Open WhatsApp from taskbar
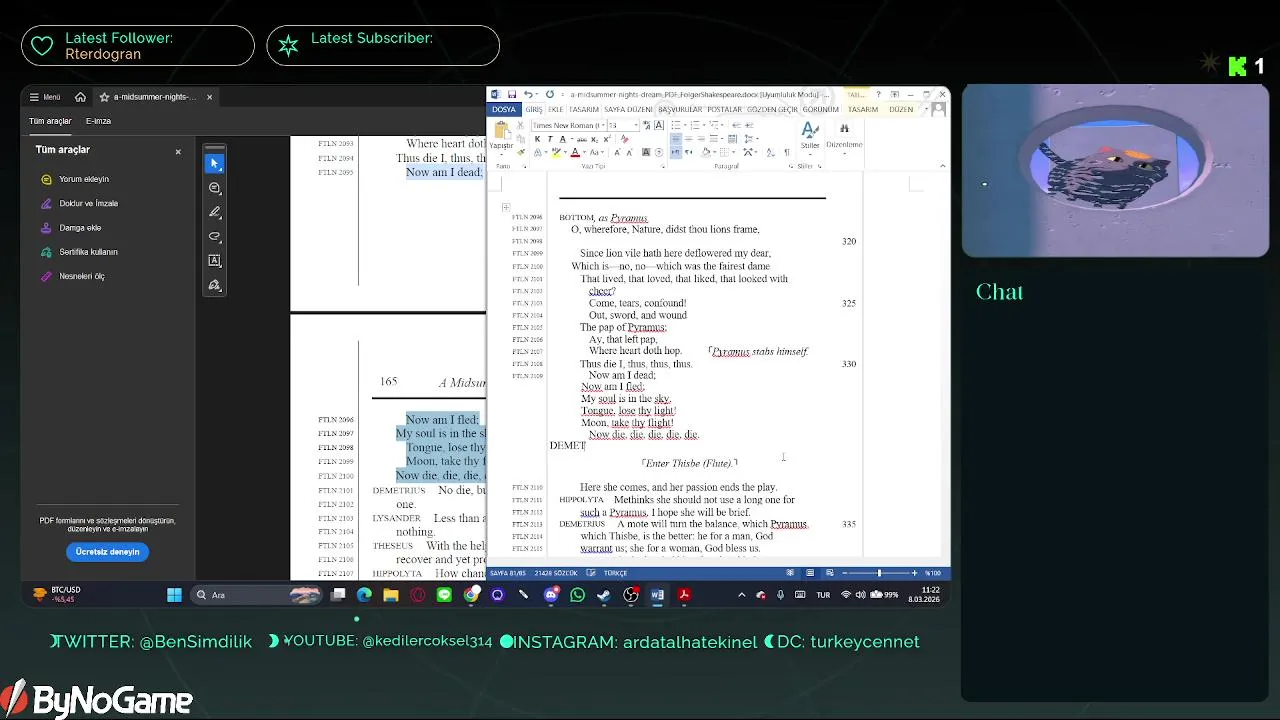This screenshot has height=720, width=1280. (x=577, y=595)
